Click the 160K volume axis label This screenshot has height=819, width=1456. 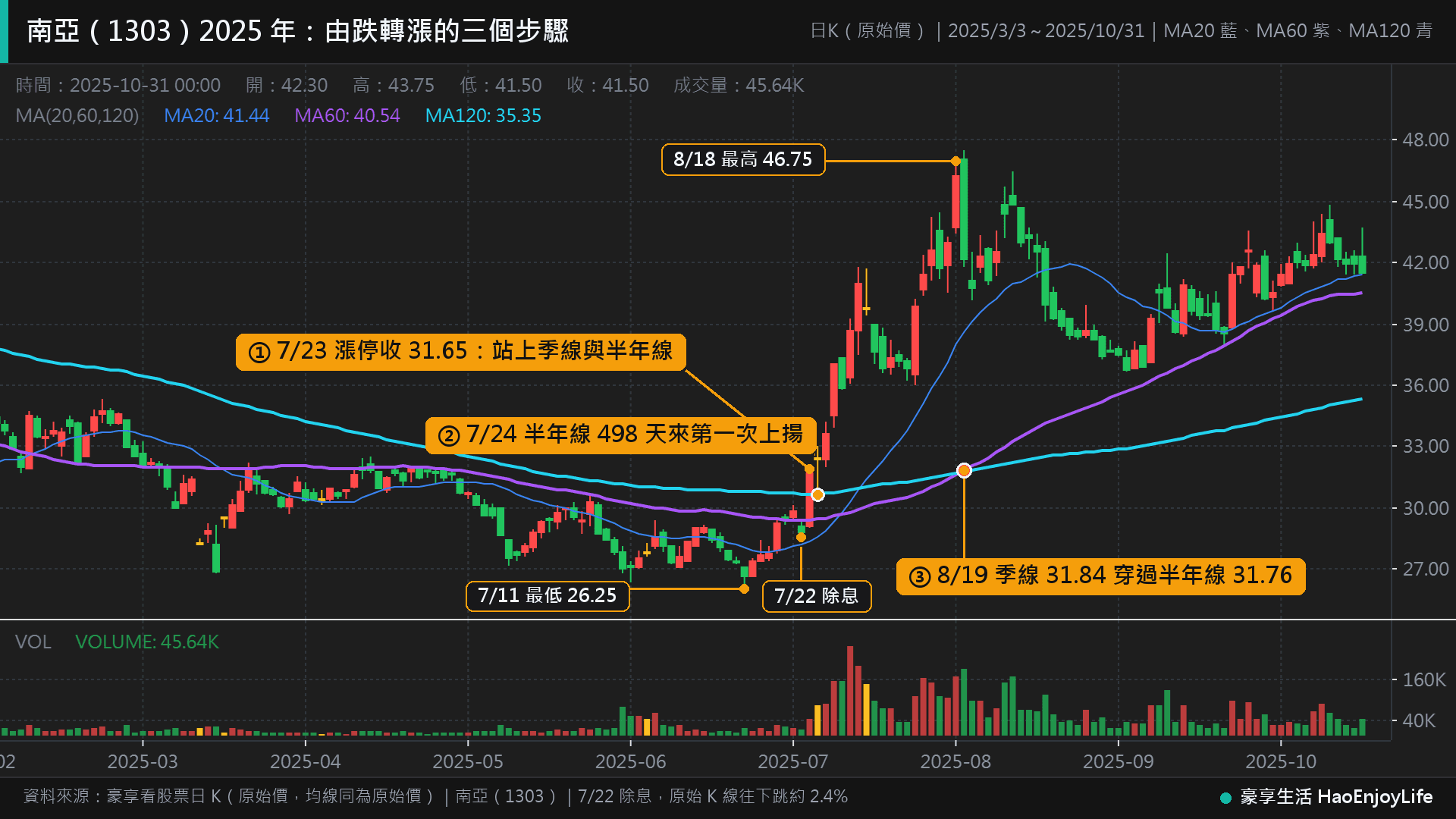[x=1424, y=679]
